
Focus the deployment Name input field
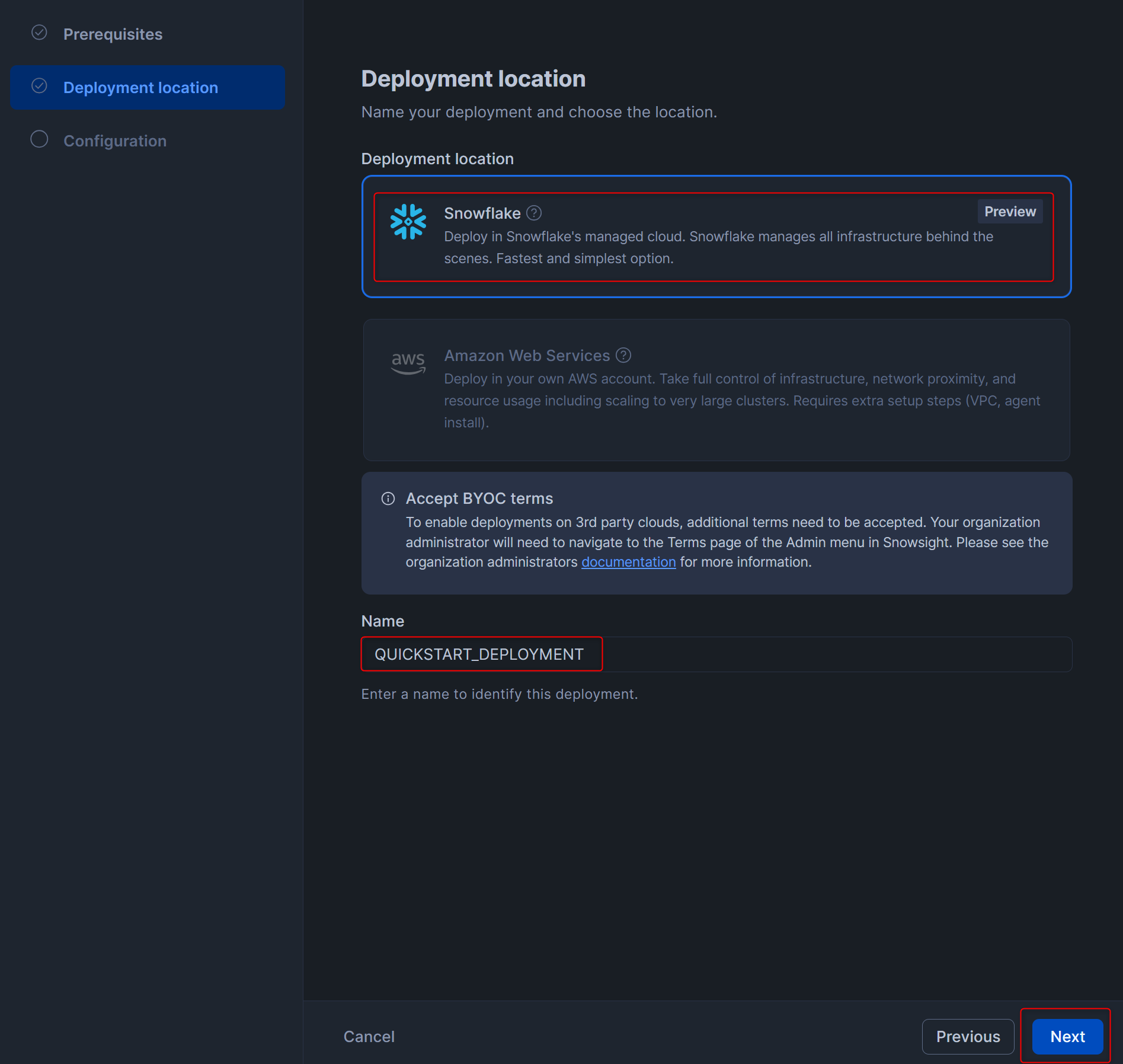click(716, 654)
